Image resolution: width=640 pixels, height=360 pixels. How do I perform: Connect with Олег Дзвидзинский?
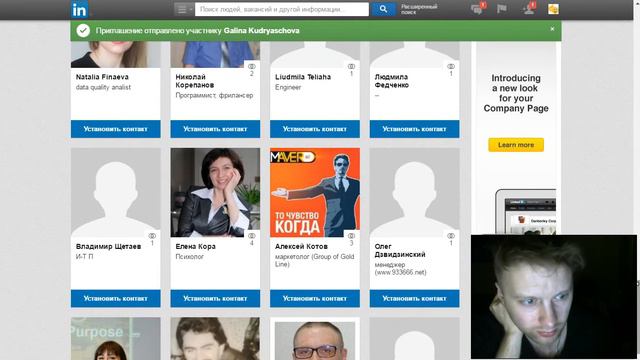tap(414, 298)
